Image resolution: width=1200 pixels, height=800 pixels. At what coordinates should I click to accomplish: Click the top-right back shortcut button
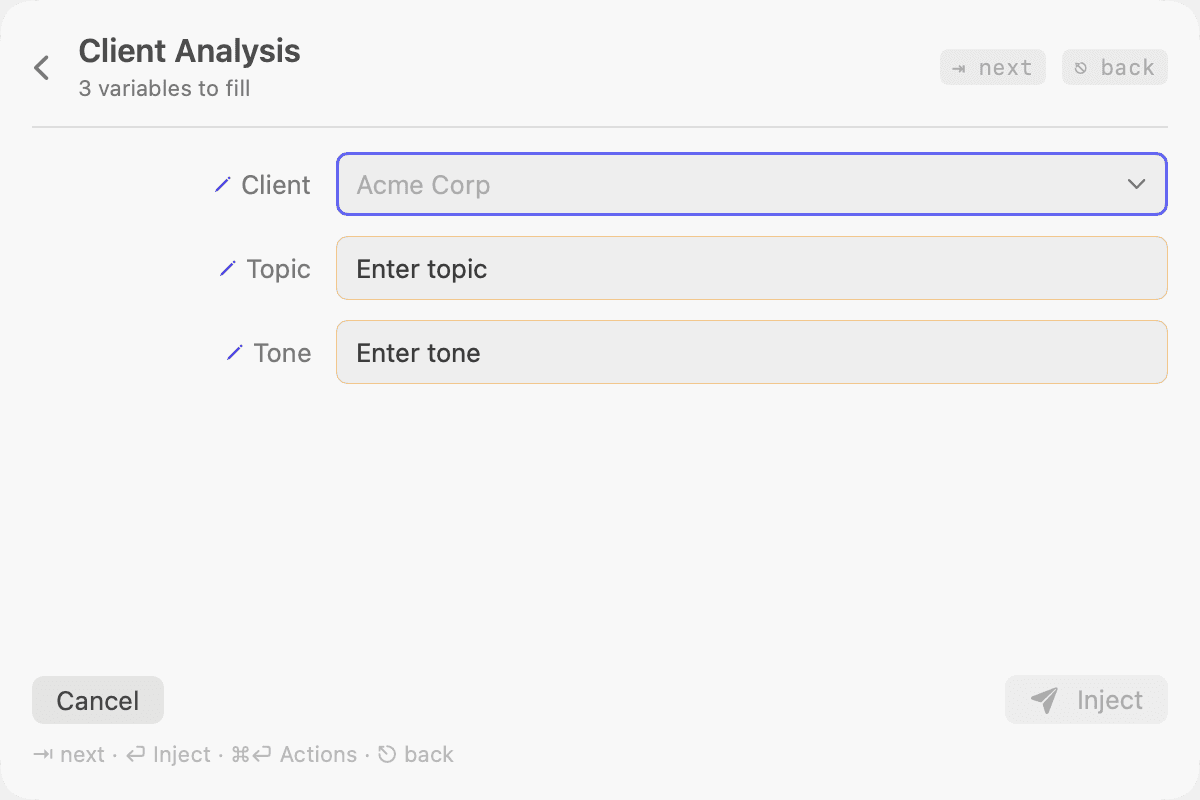tap(1115, 68)
